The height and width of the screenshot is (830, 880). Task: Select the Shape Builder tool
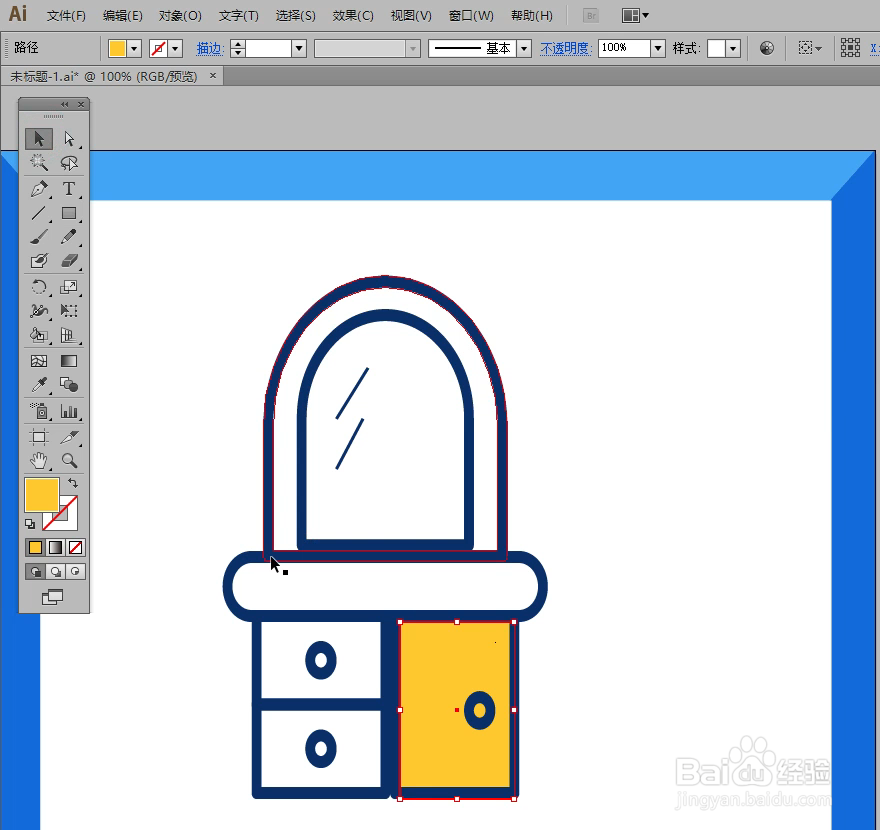point(39,335)
